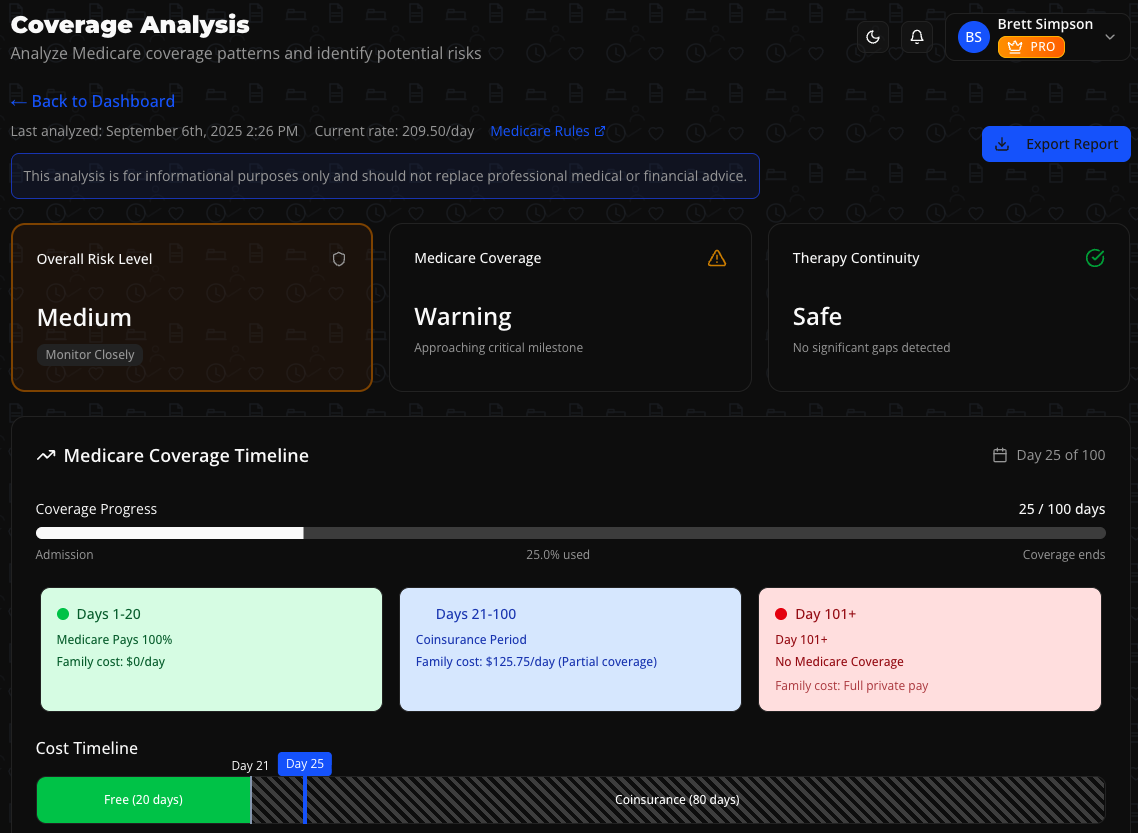Click shield icon on Overall Risk Level
The width and height of the screenshot is (1138, 833).
pos(339,259)
